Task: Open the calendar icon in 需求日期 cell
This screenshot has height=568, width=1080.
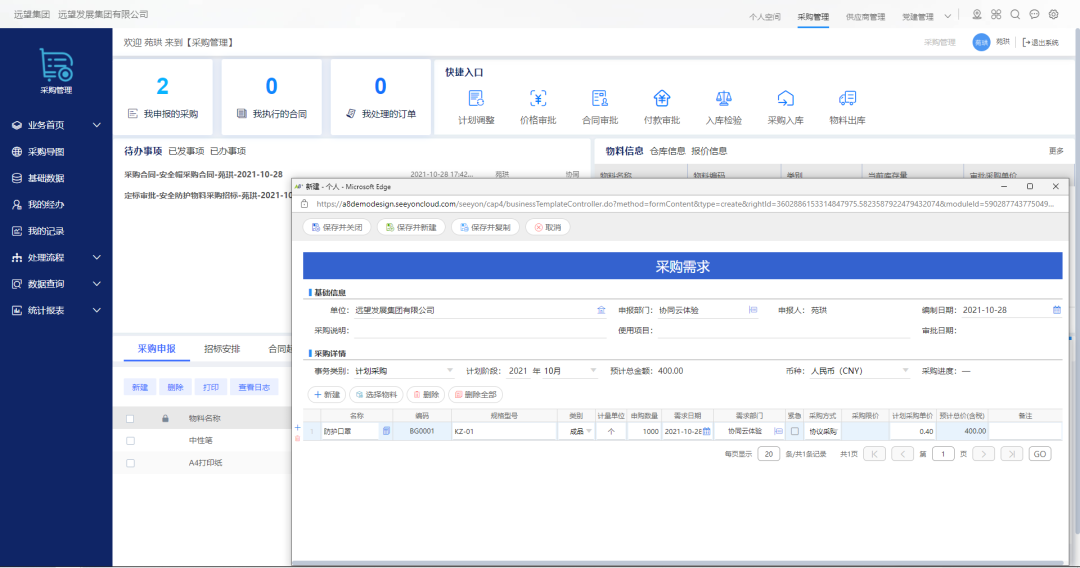Action: (x=707, y=431)
